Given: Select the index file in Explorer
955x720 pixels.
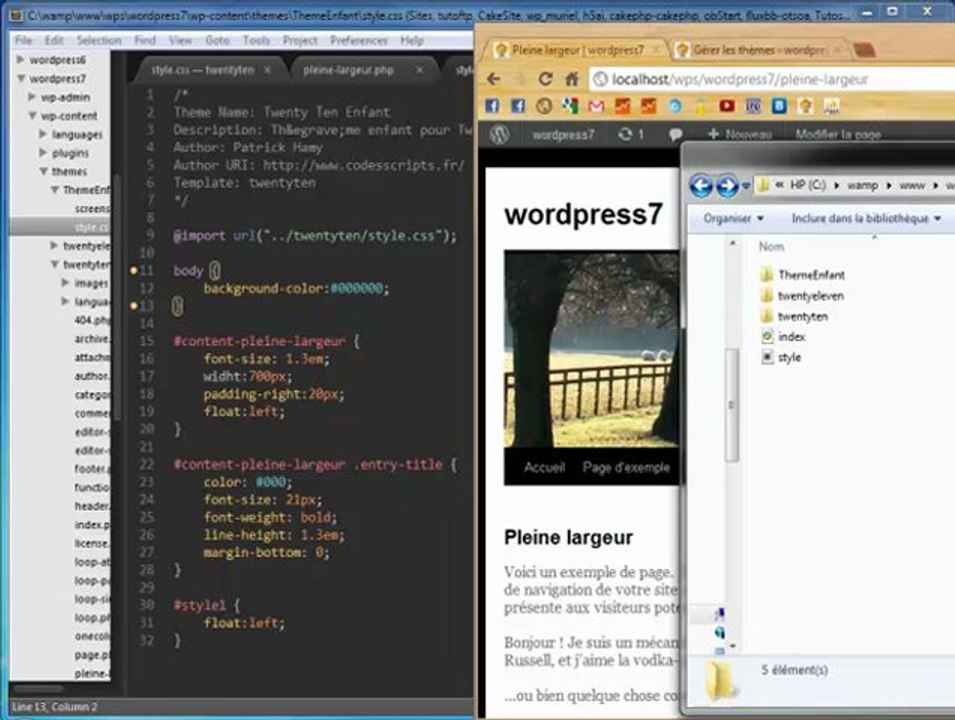Looking at the screenshot, I should coord(783,337).
